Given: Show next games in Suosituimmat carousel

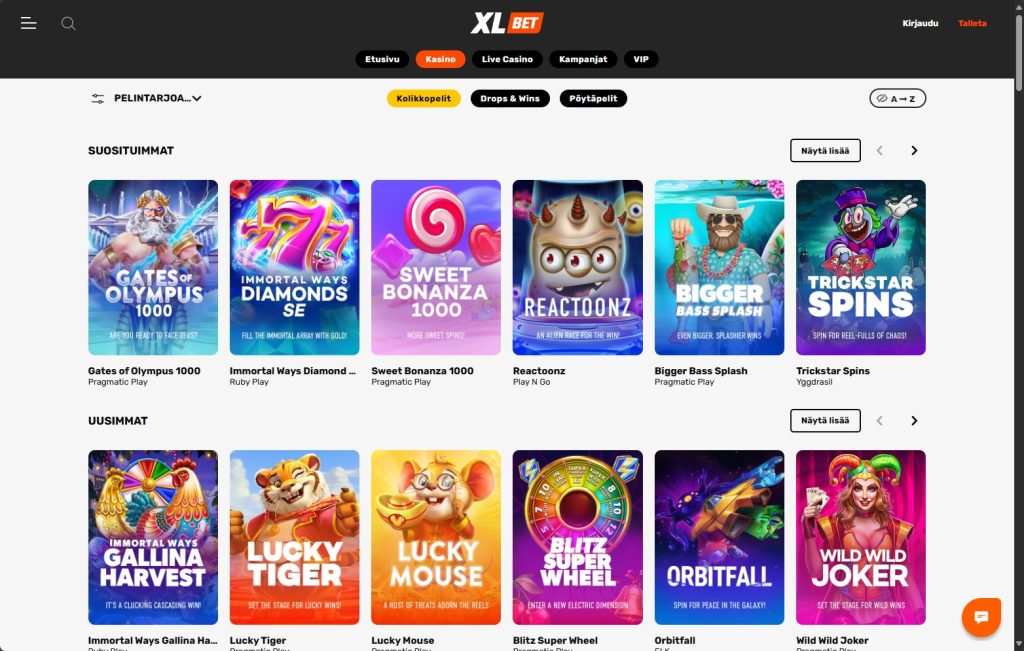Looking at the screenshot, I should [x=914, y=151].
